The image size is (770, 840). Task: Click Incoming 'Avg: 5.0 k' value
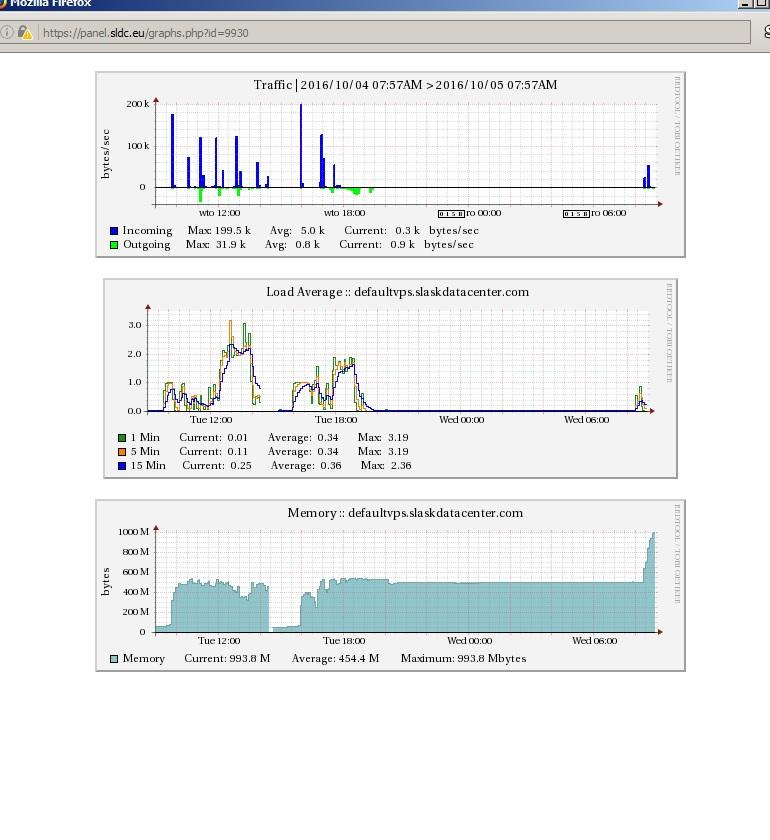point(297,230)
